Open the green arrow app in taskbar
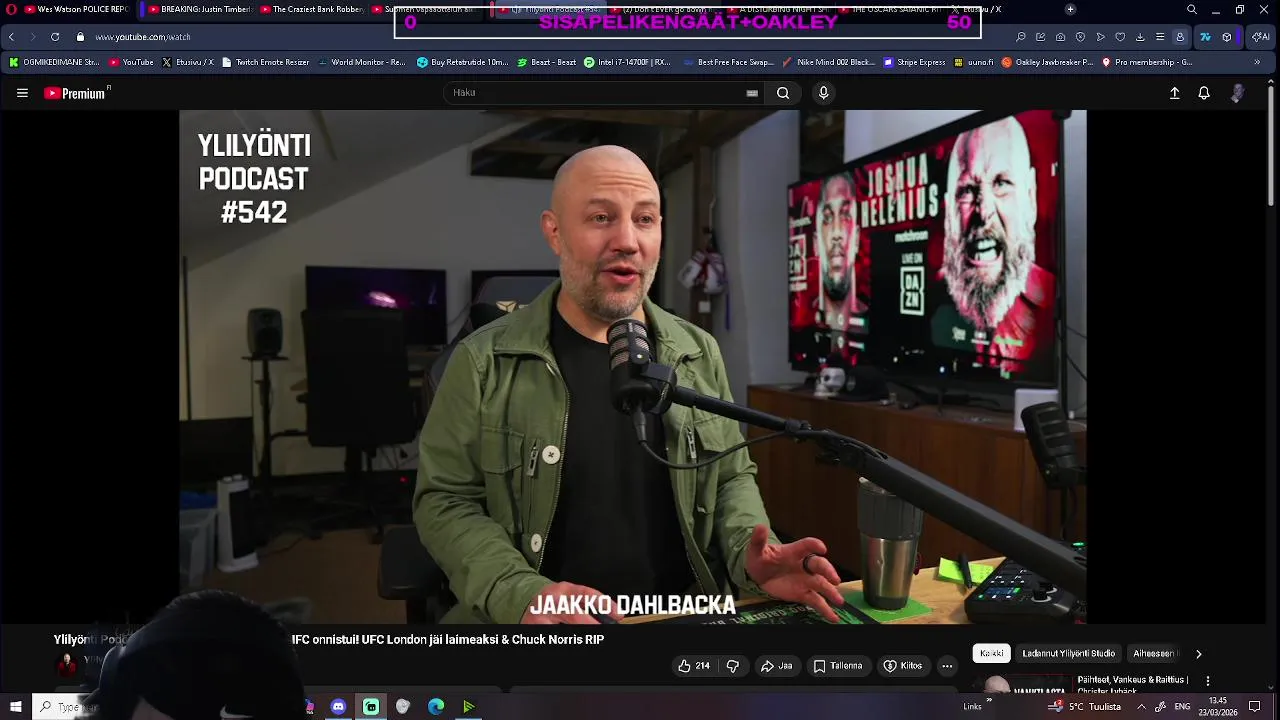This screenshot has width=1280, height=720. click(468, 707)
